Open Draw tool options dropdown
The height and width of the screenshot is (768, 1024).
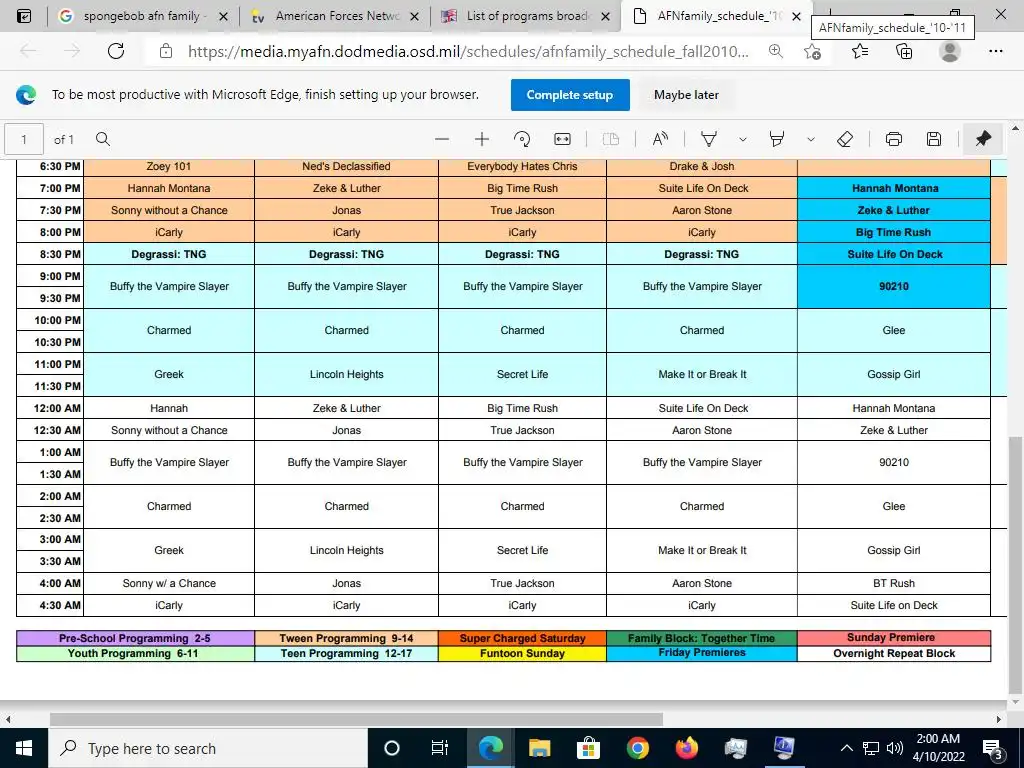click(x=743, y=139)
